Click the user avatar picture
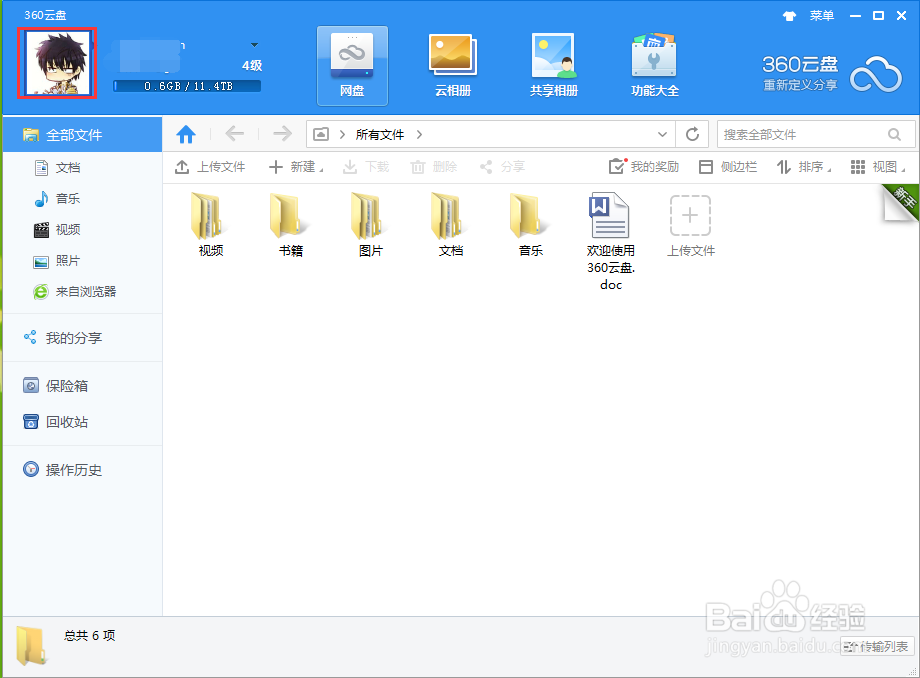920x678 pixels. 57,63
